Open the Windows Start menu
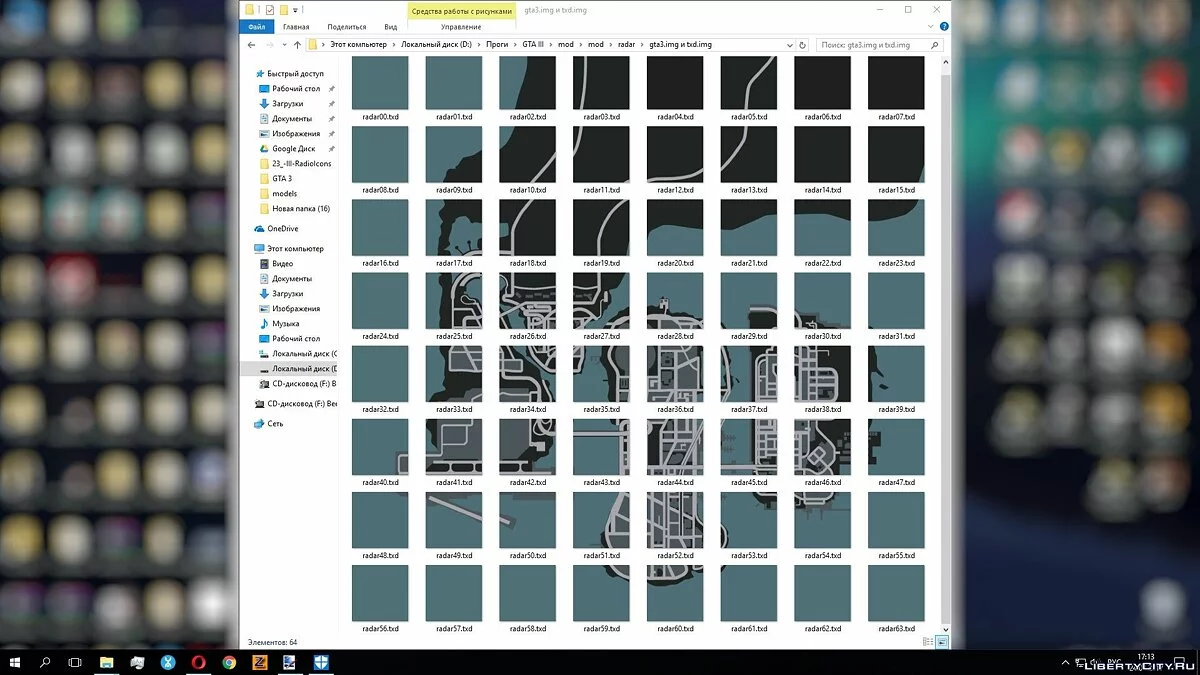1200x675 pixels. (15, 662)
